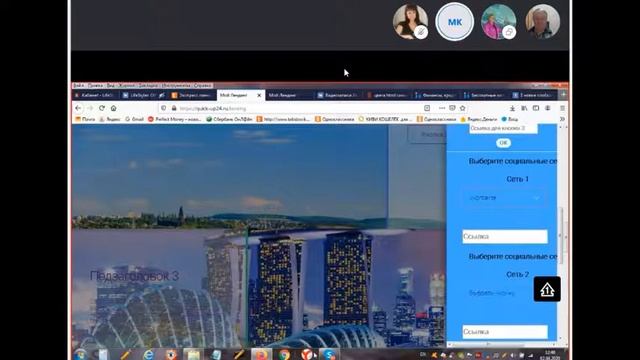Expand the Сеть 1 social network dropdown

click(505, 198)
